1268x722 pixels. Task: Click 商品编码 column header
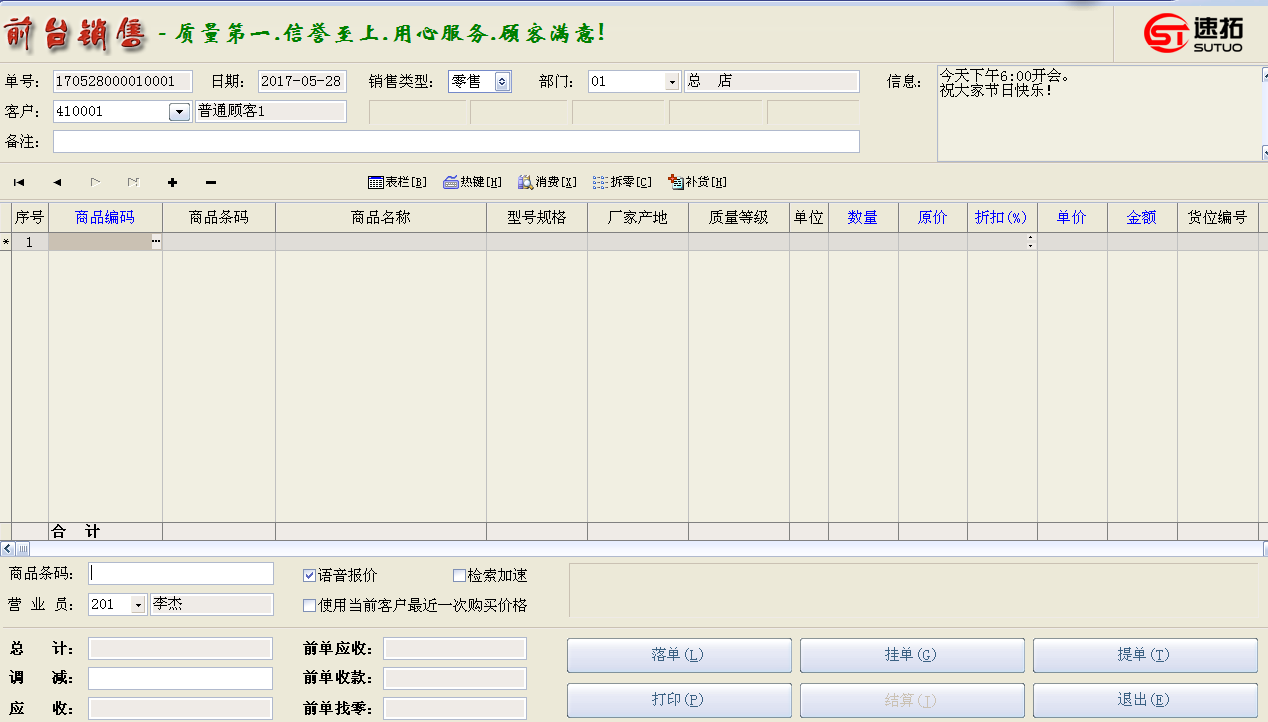105,217
